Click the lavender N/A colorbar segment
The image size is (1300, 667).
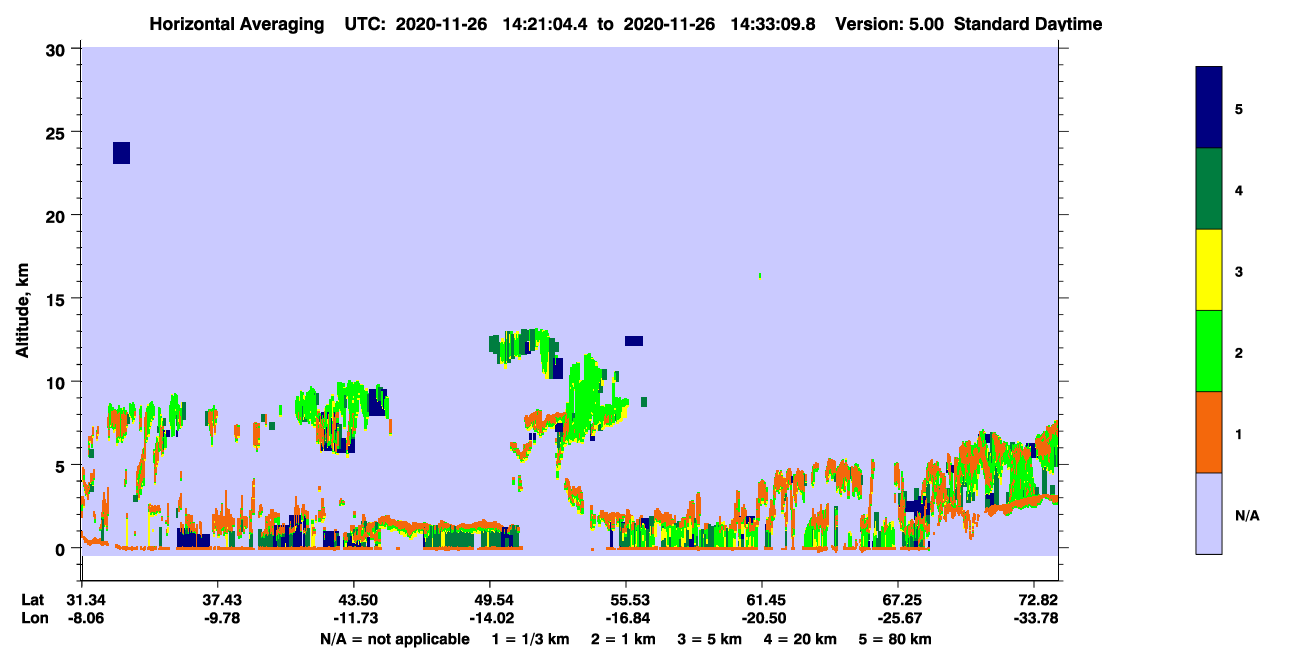(x=1209, y=513)
